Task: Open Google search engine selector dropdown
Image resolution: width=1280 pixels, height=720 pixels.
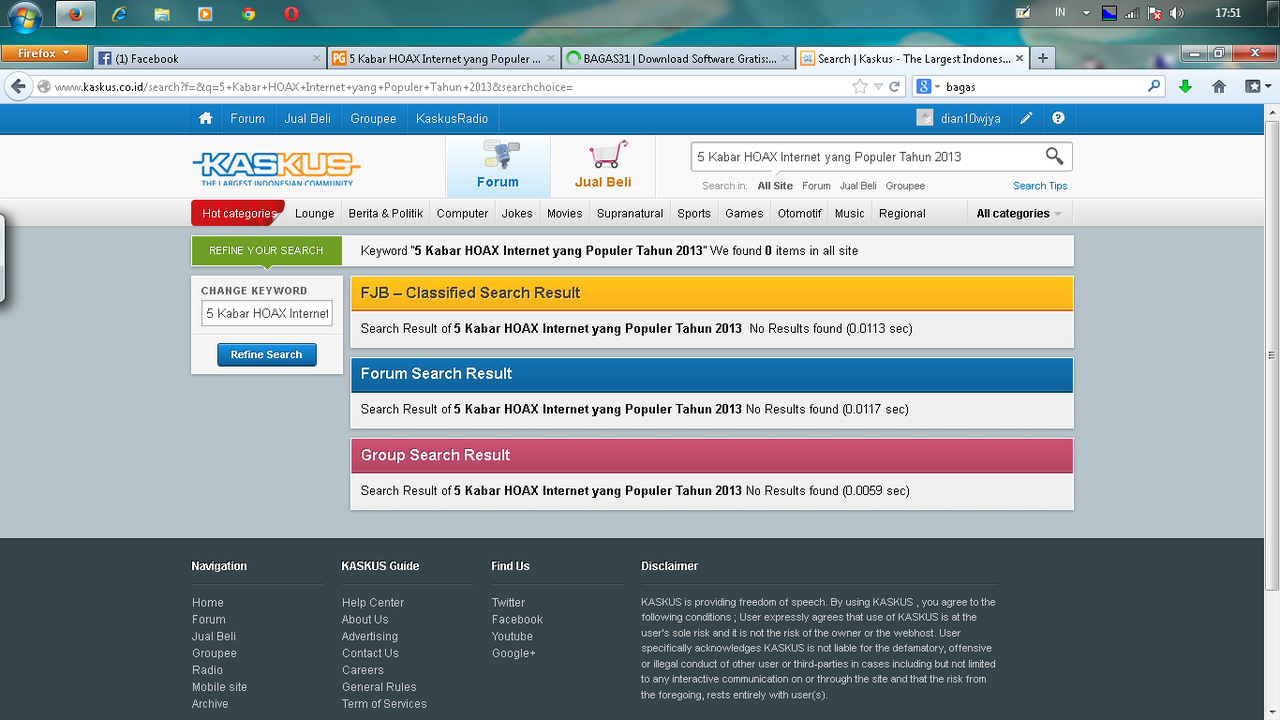Action: coord(928,87)
